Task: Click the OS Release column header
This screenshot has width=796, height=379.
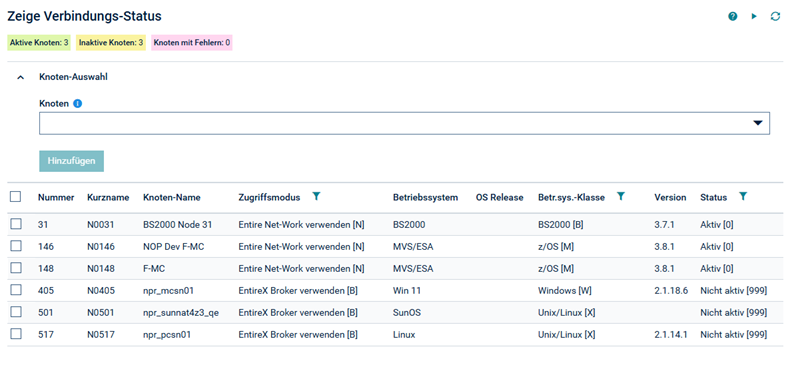Action: pos(500,197)
